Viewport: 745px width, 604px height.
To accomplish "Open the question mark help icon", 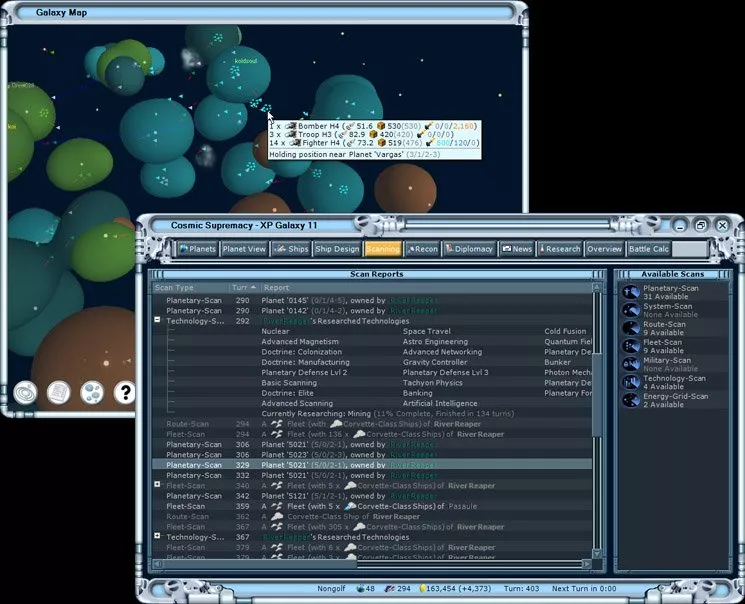I will (125, 393).
